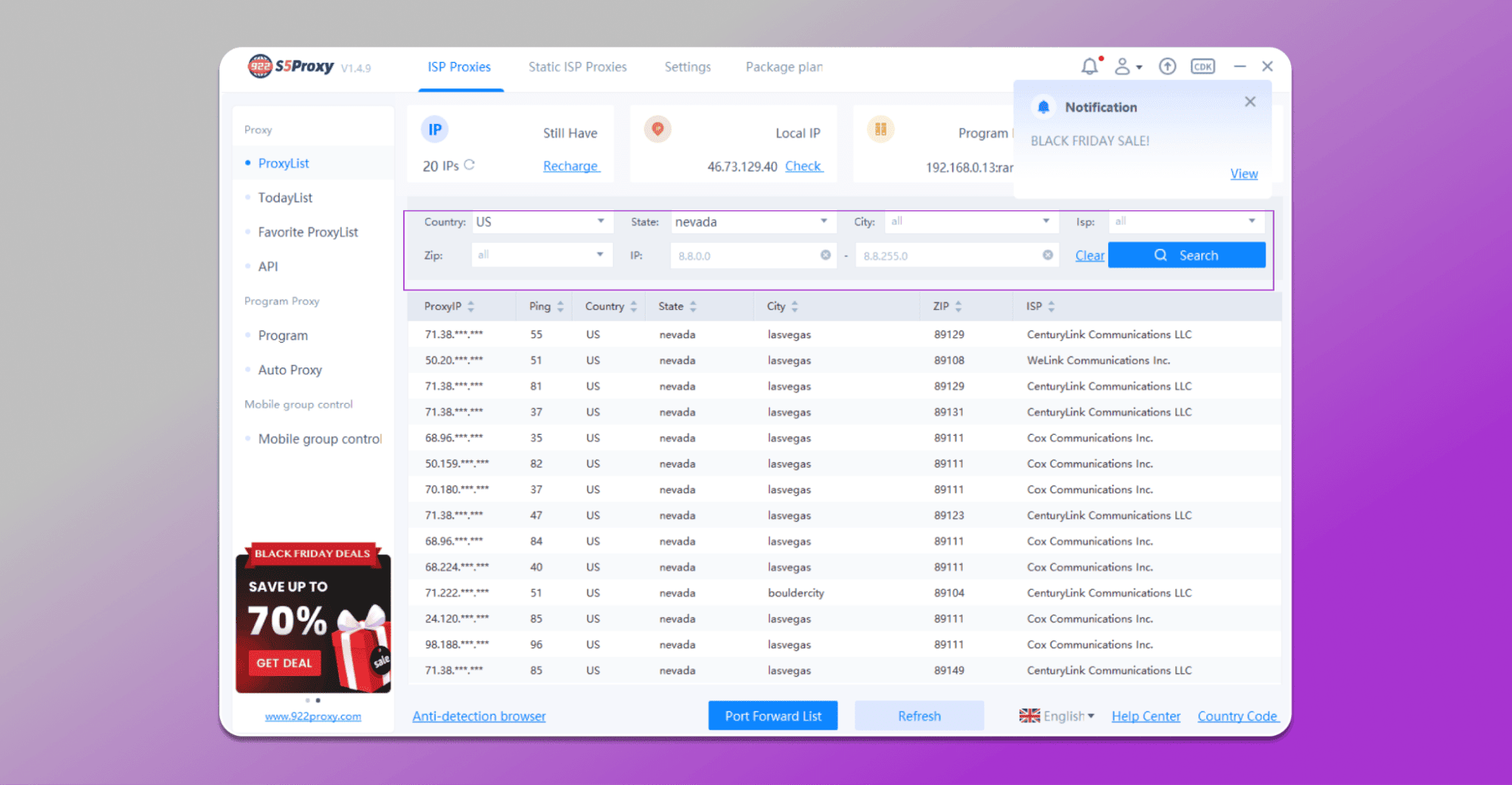
Task: Switch to Static ISP Proxies tab
Action: (x=577, y=67)
